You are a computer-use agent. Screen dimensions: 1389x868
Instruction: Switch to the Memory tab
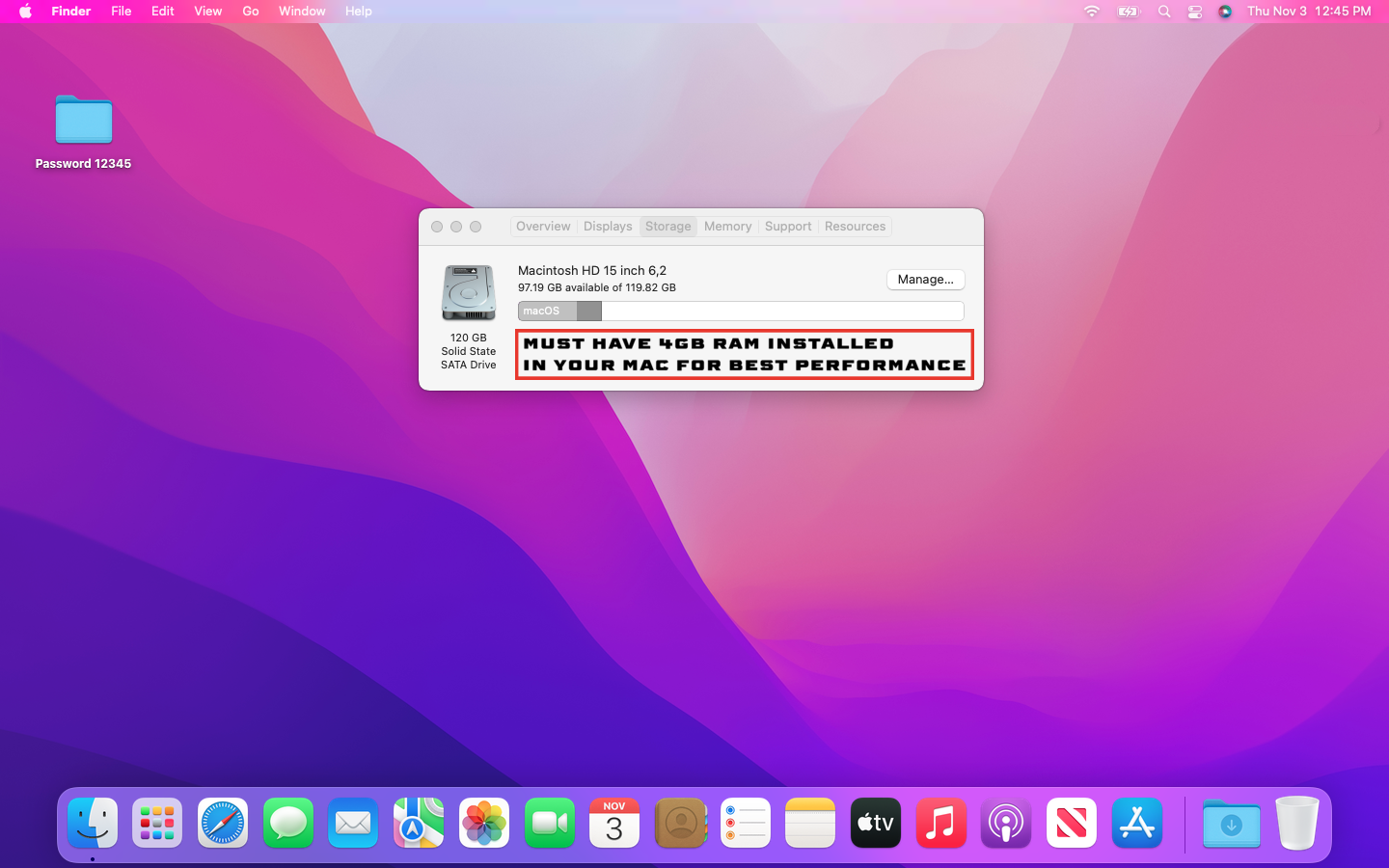click(x=728, y=227)
